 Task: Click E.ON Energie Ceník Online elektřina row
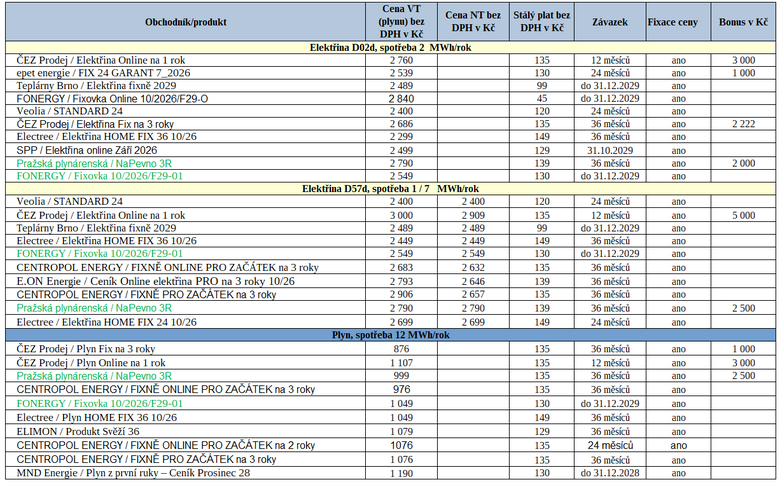390,281
